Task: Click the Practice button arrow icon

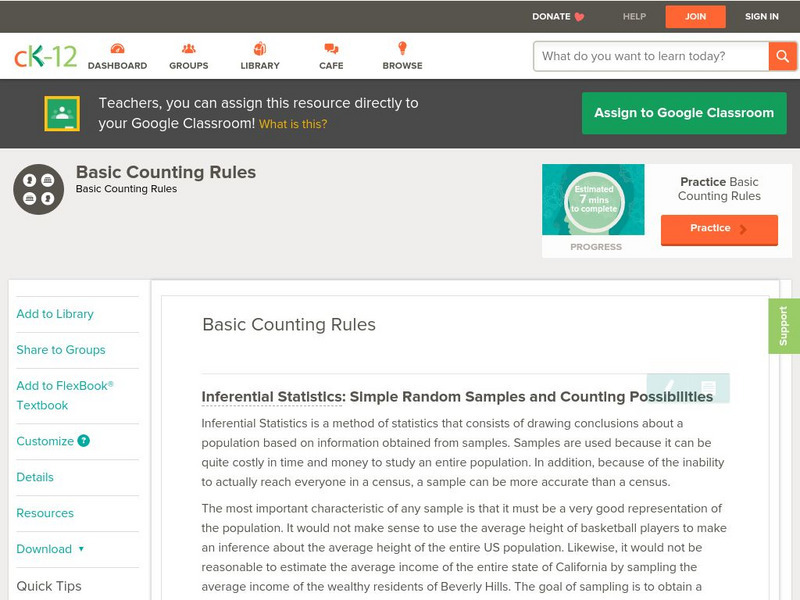Action: pos(743,229)
